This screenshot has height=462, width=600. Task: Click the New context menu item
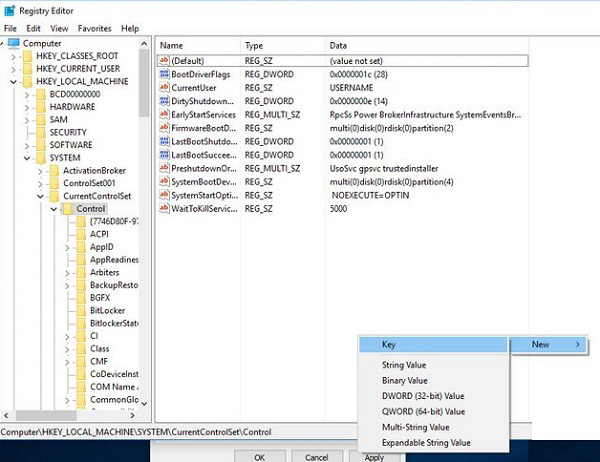coord(549,344)
